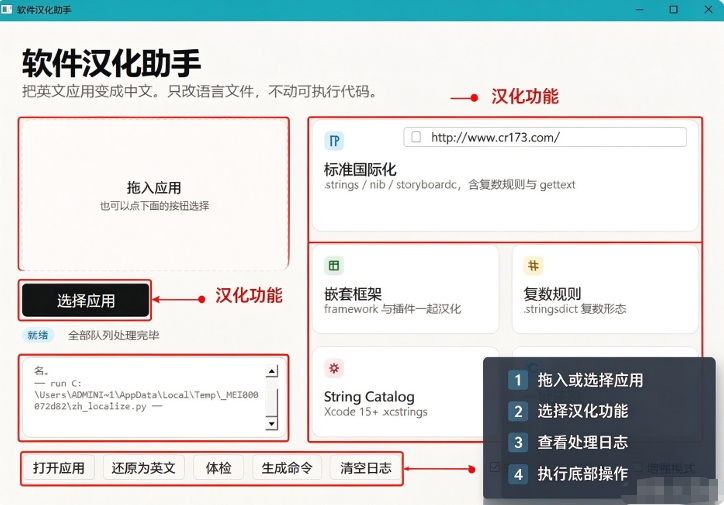Click the 拖入应用 drop zone
This screenshot has width=724, height=505.
point(154,195)
